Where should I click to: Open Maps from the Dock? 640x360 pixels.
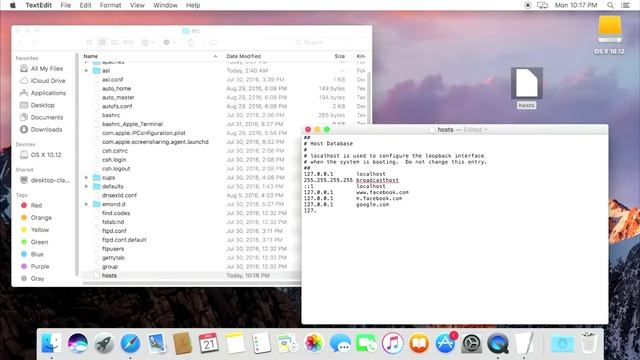[288, 343]
